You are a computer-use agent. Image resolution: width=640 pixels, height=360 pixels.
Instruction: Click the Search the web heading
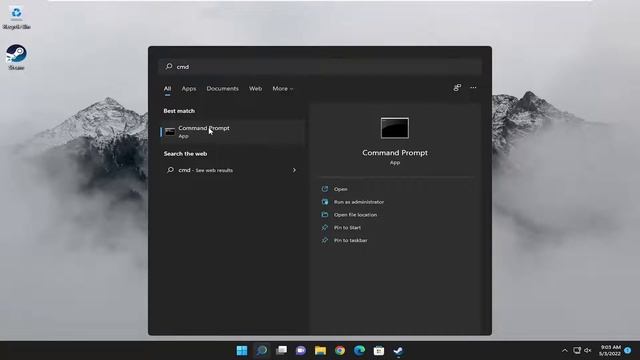click(185, 154)
